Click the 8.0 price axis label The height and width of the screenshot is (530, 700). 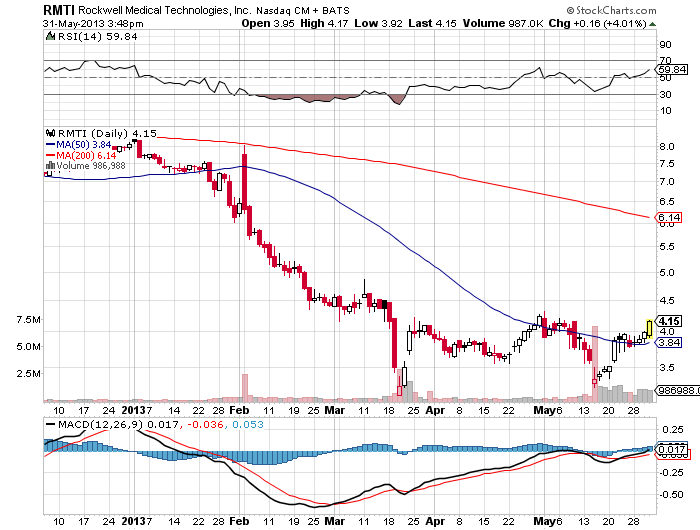(667, 146)
